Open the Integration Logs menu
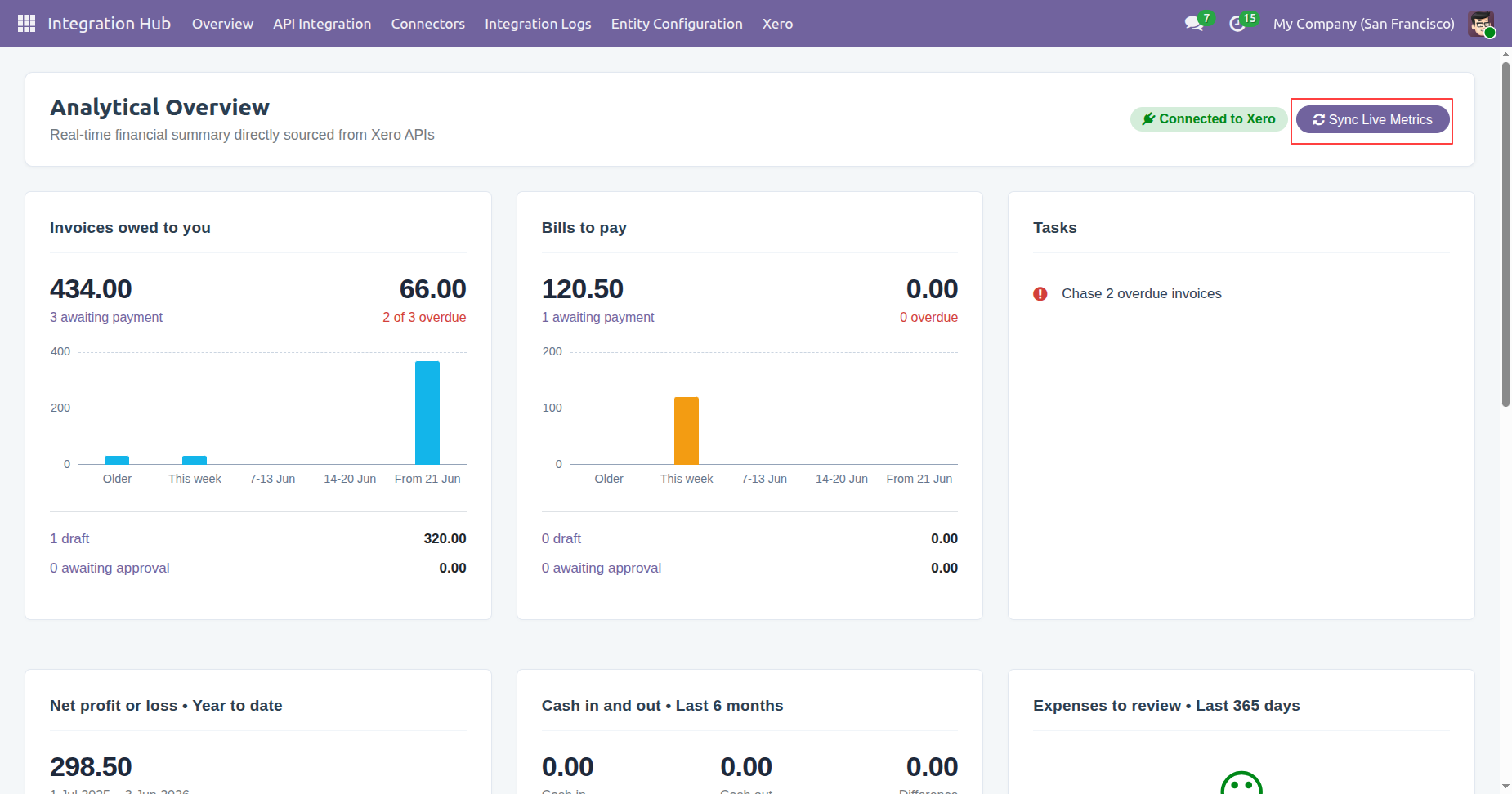 point(538,24)
